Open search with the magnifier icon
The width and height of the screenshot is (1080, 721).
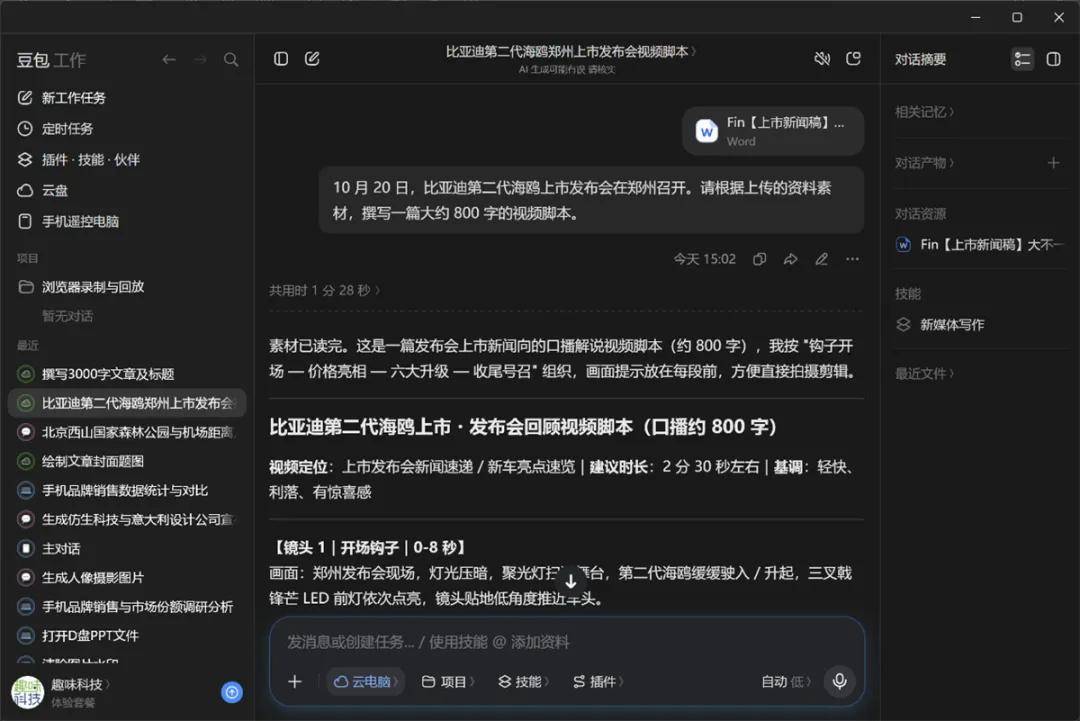pyautogui.click(x=231, y=60)
